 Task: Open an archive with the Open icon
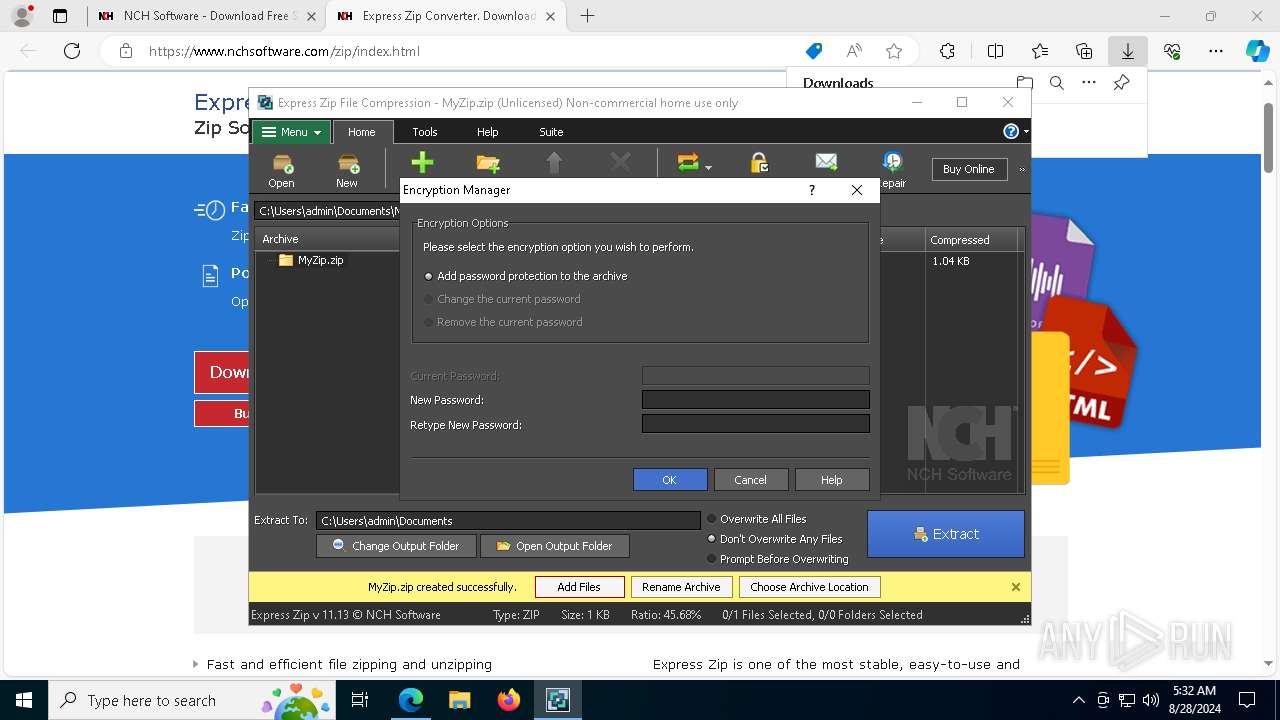tap(281, 169)
